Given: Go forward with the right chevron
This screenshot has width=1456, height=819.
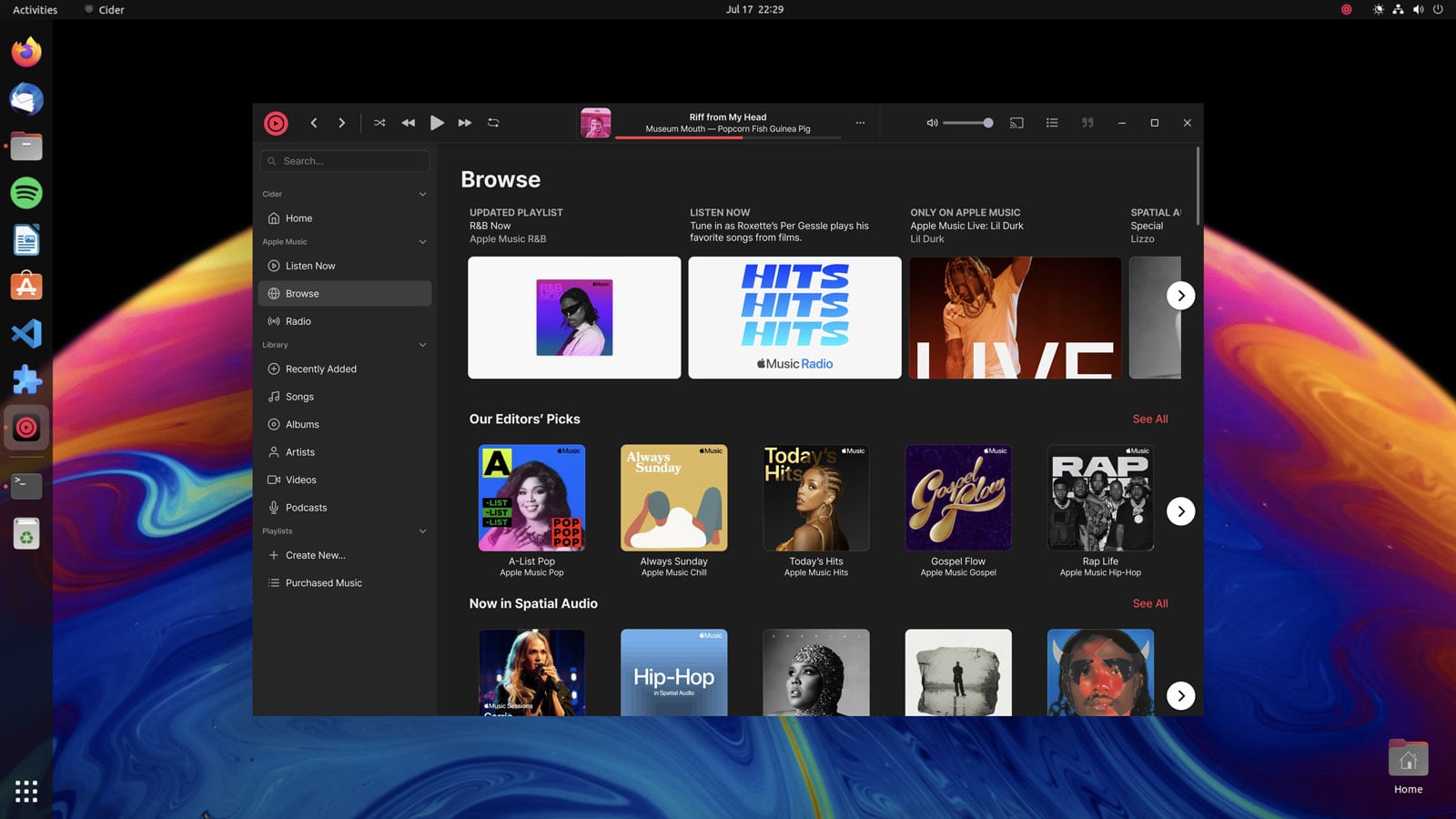Looking at the screenshot, I should coord(342,123).
